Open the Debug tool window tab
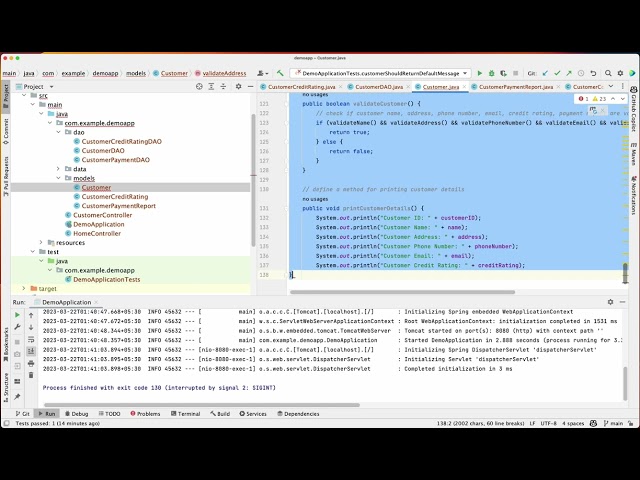The height and width of the screenshot is (480, 640). tap(76, 413)
